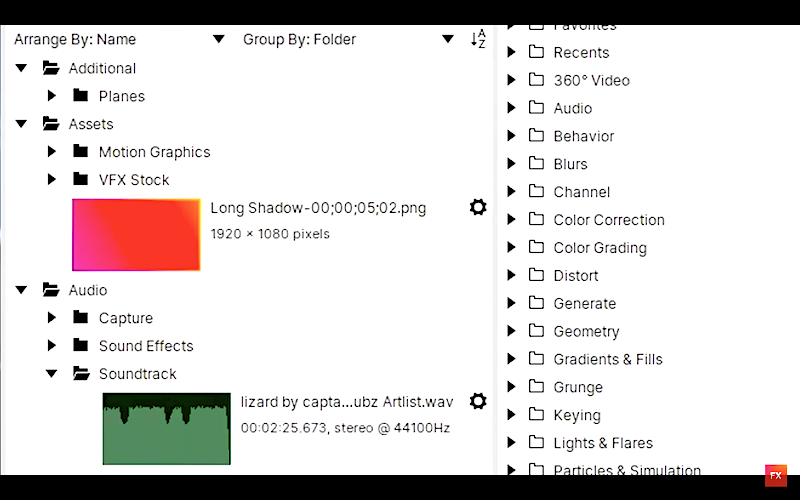Expand the Blurs effects folder

tap(512, 163)
